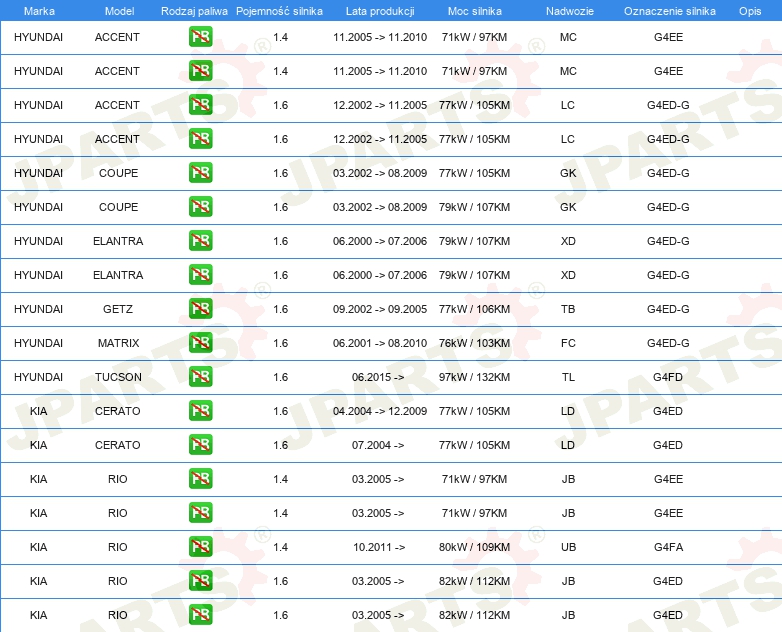Screen dimensions: 782x632
Task: Select the 80kW / 109KM power cell
Action: tap(474, 547)
